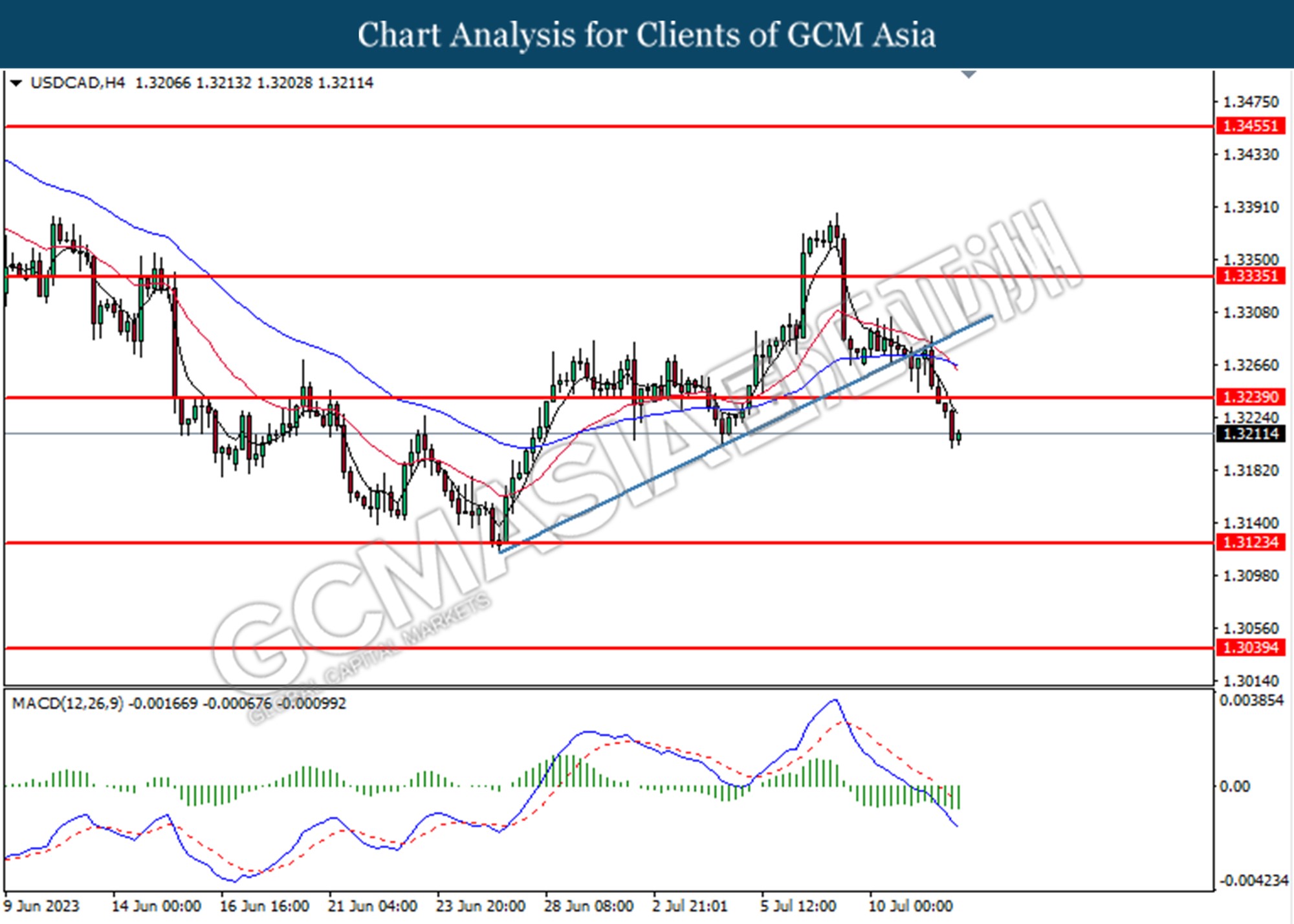The height and width of the screenshot is (924, 1294).
Task: Click the 0.00 MACD zero level label
Action: [1234, 786]
